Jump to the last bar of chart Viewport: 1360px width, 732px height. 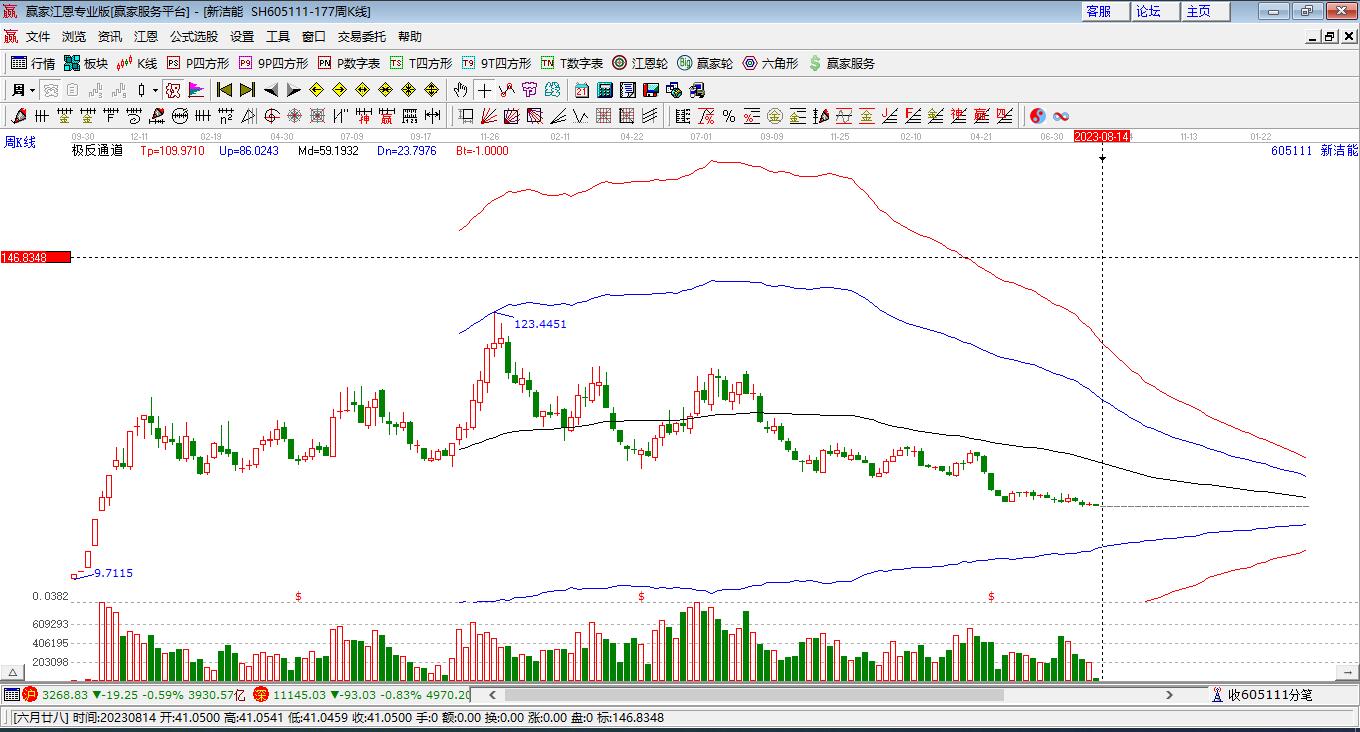[247, 90]
